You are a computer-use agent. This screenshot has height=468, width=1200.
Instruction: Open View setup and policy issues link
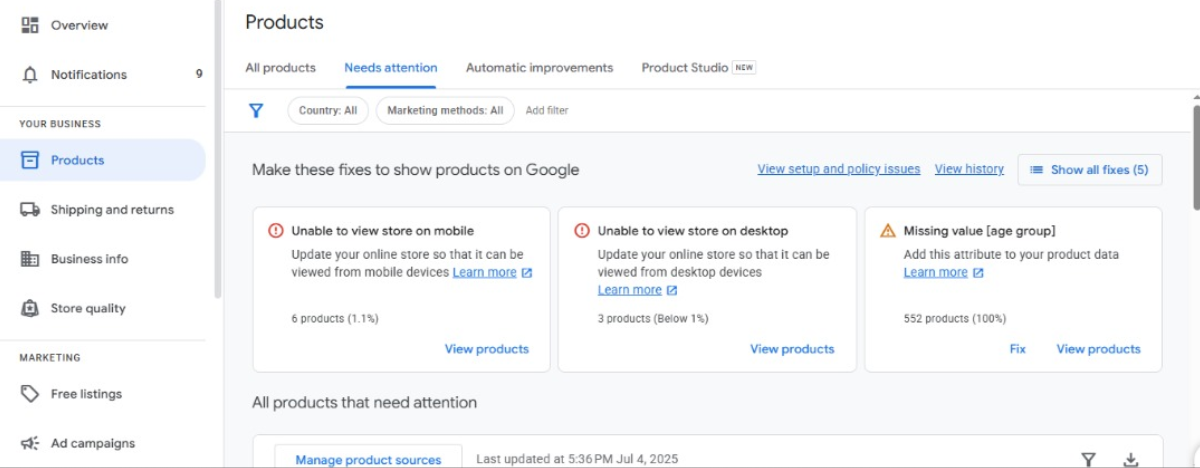pyautogui.click(x=838, y=169)
